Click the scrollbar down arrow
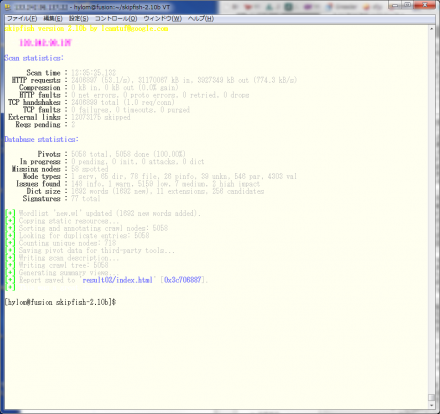Screen dimensions: 440x414 [432, 405]
